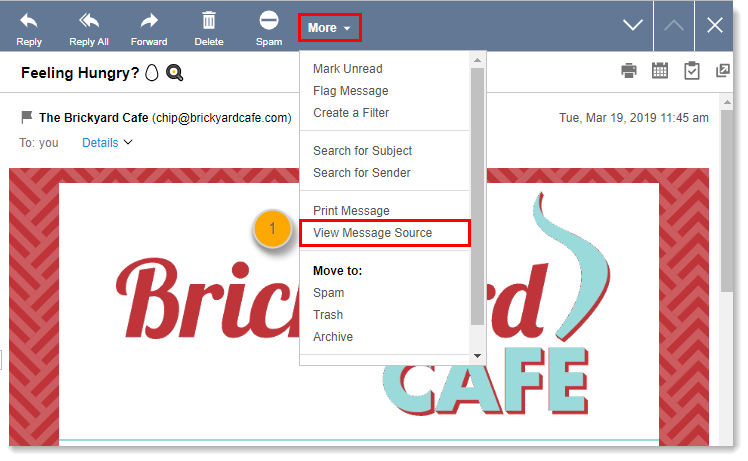The width and height of the screenshot is (748, 461).
Task: Open the More dropdown menu
Action: pyautogui.click(x=330, y=28)
